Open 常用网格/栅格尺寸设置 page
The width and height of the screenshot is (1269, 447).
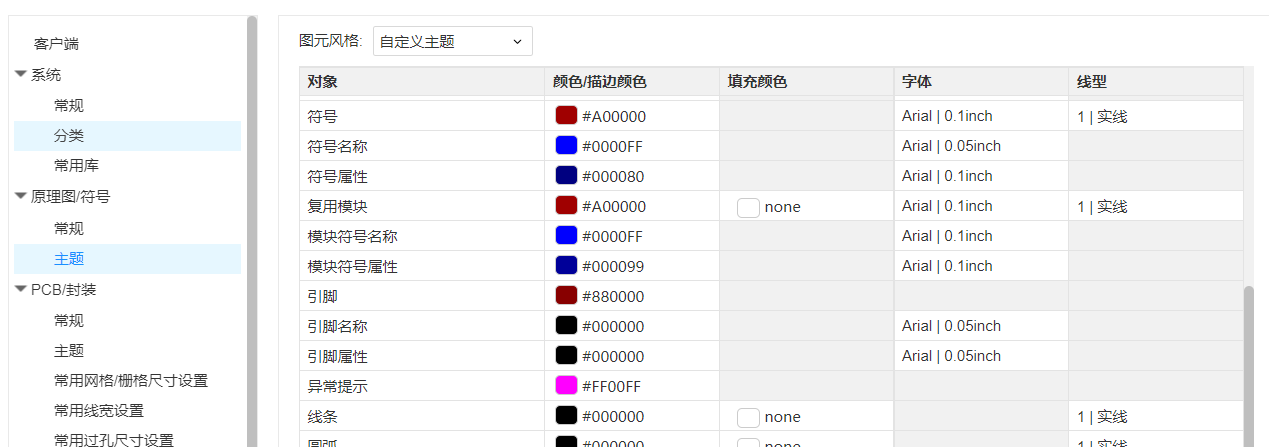pyautogui.click(x=131, y=380)
